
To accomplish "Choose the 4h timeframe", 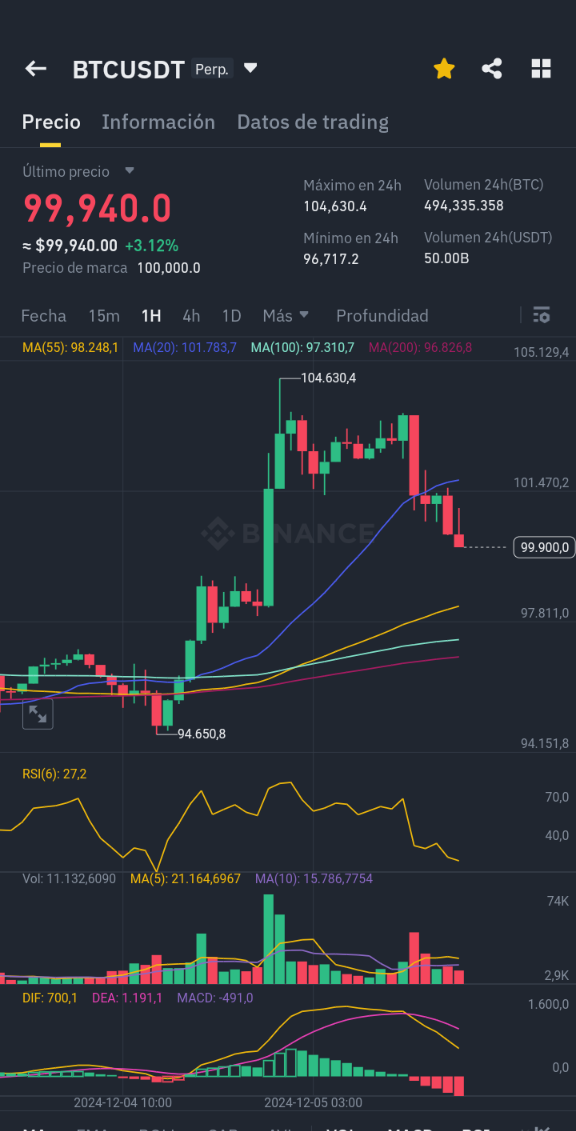I will pyautogui.click(x=191, y=316).
